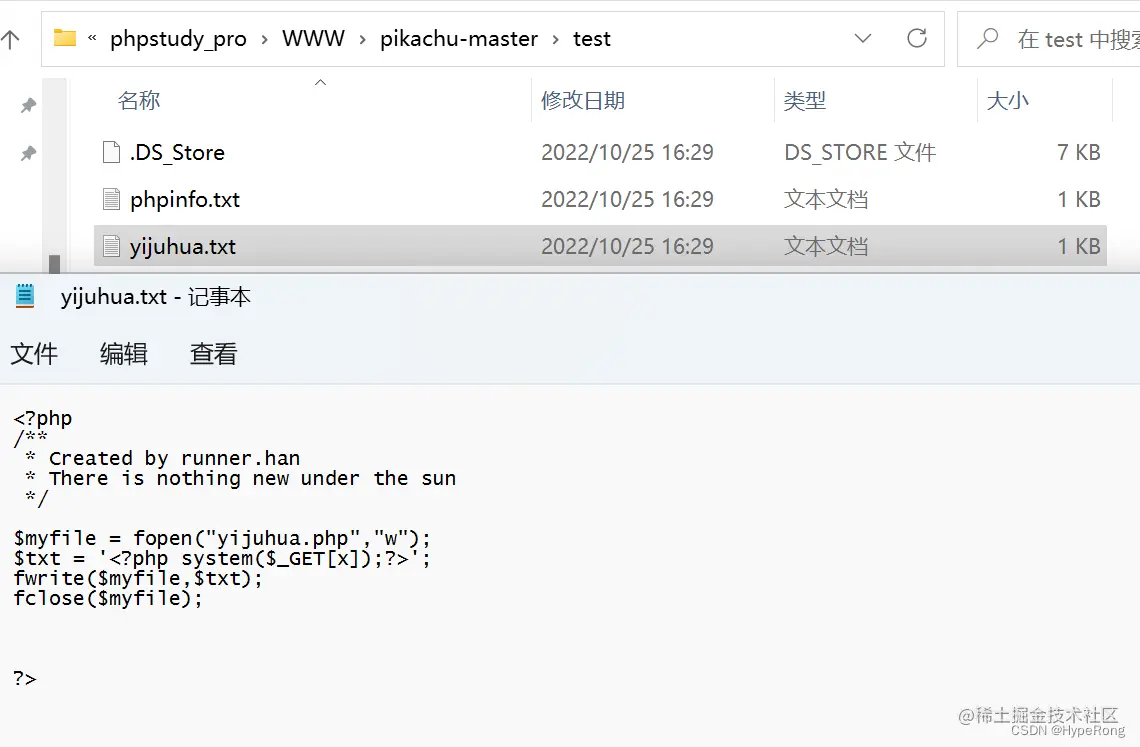Viewport: 1140px width, 747px height.
Task: Go to pikachu-master breadcrumb folder
Action: (459, 39)
